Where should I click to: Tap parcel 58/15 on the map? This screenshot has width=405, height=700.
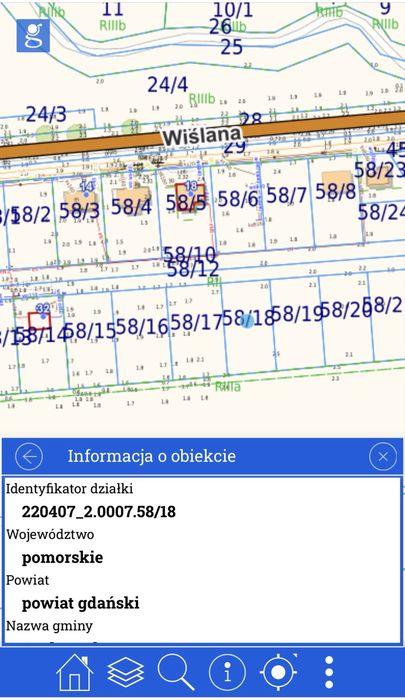click(x=90, y=331)
